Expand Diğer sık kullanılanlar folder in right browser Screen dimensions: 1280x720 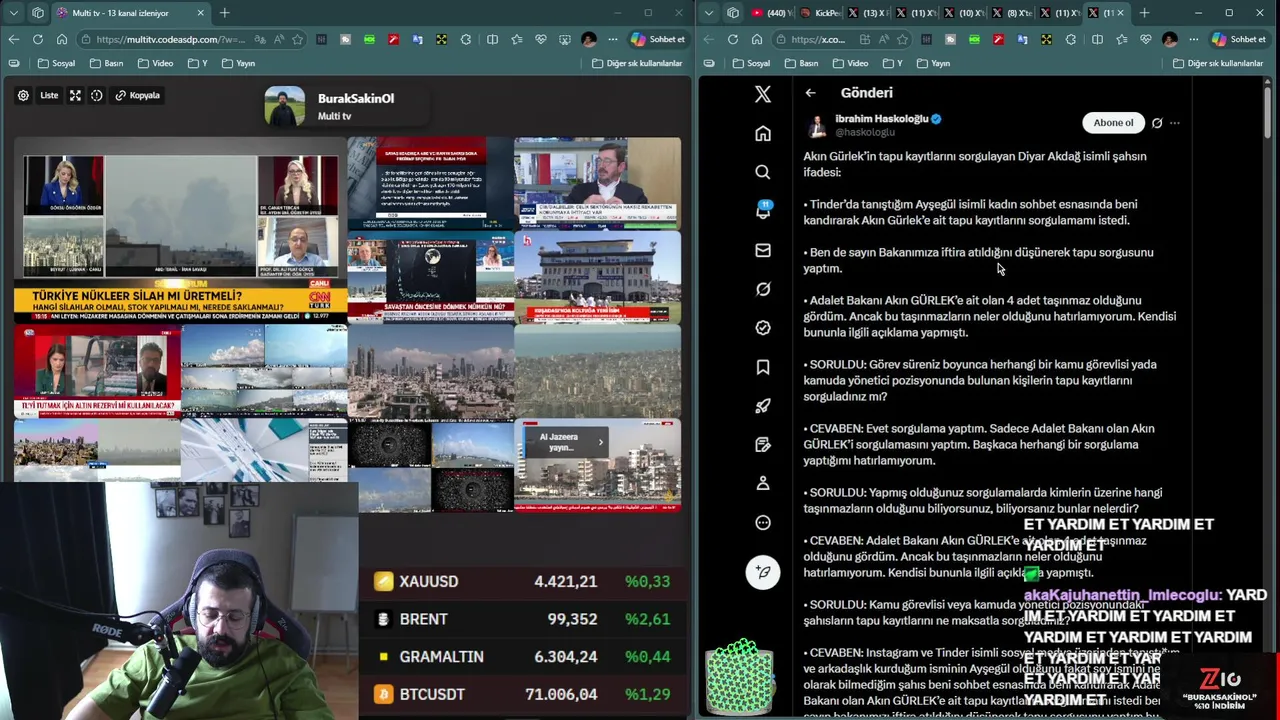pos(1217,63)
